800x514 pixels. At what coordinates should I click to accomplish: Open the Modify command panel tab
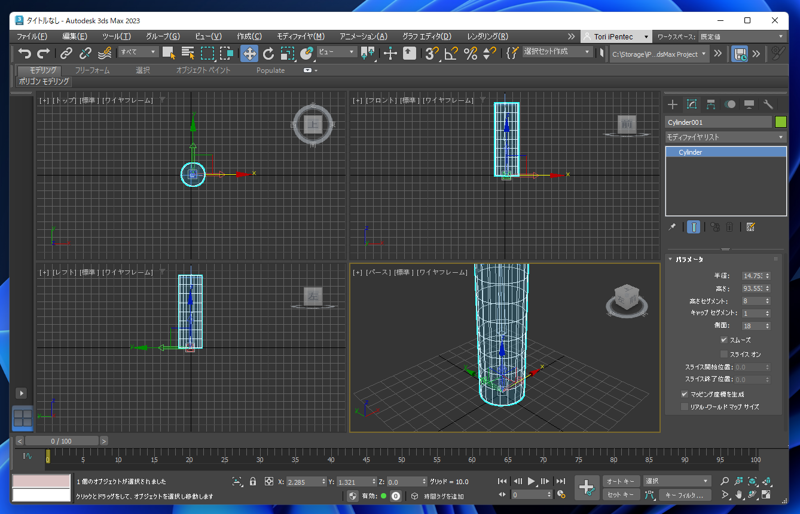[x=692, y=105]
